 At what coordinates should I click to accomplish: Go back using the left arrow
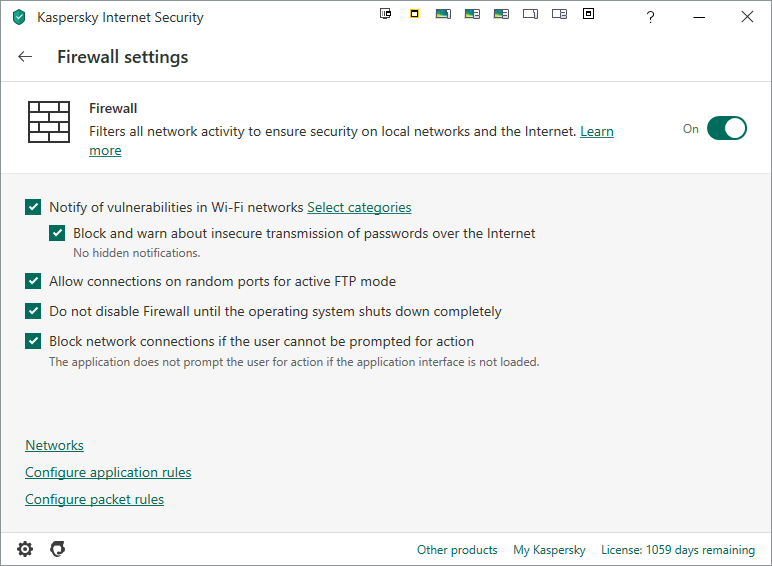(26, 57)
